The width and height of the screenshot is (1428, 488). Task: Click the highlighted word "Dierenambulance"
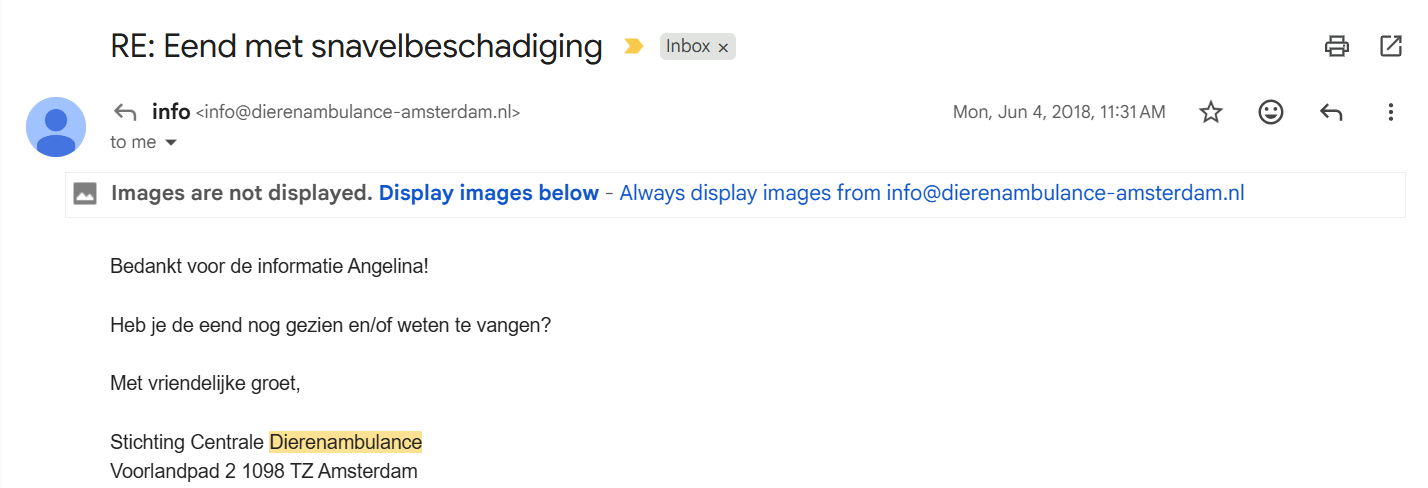pos(346,442)
